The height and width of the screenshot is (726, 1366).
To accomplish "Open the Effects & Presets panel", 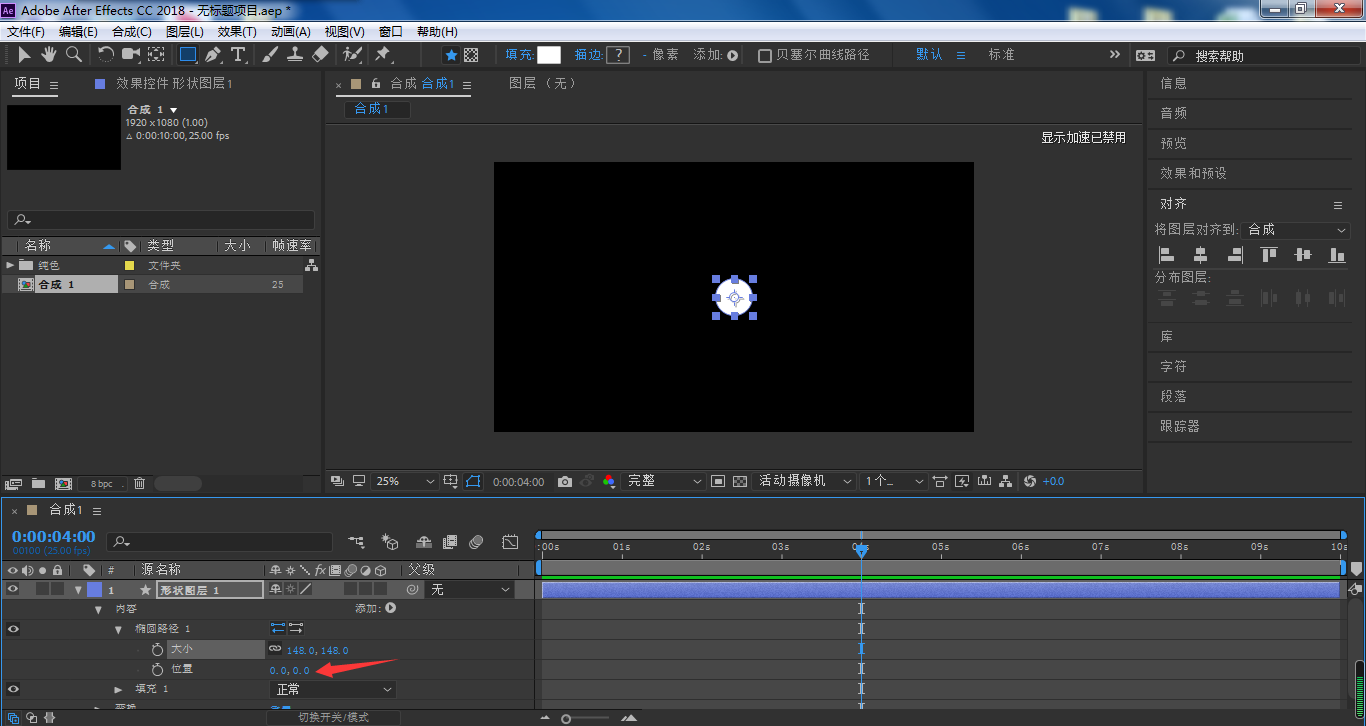I will point(1193,173).
